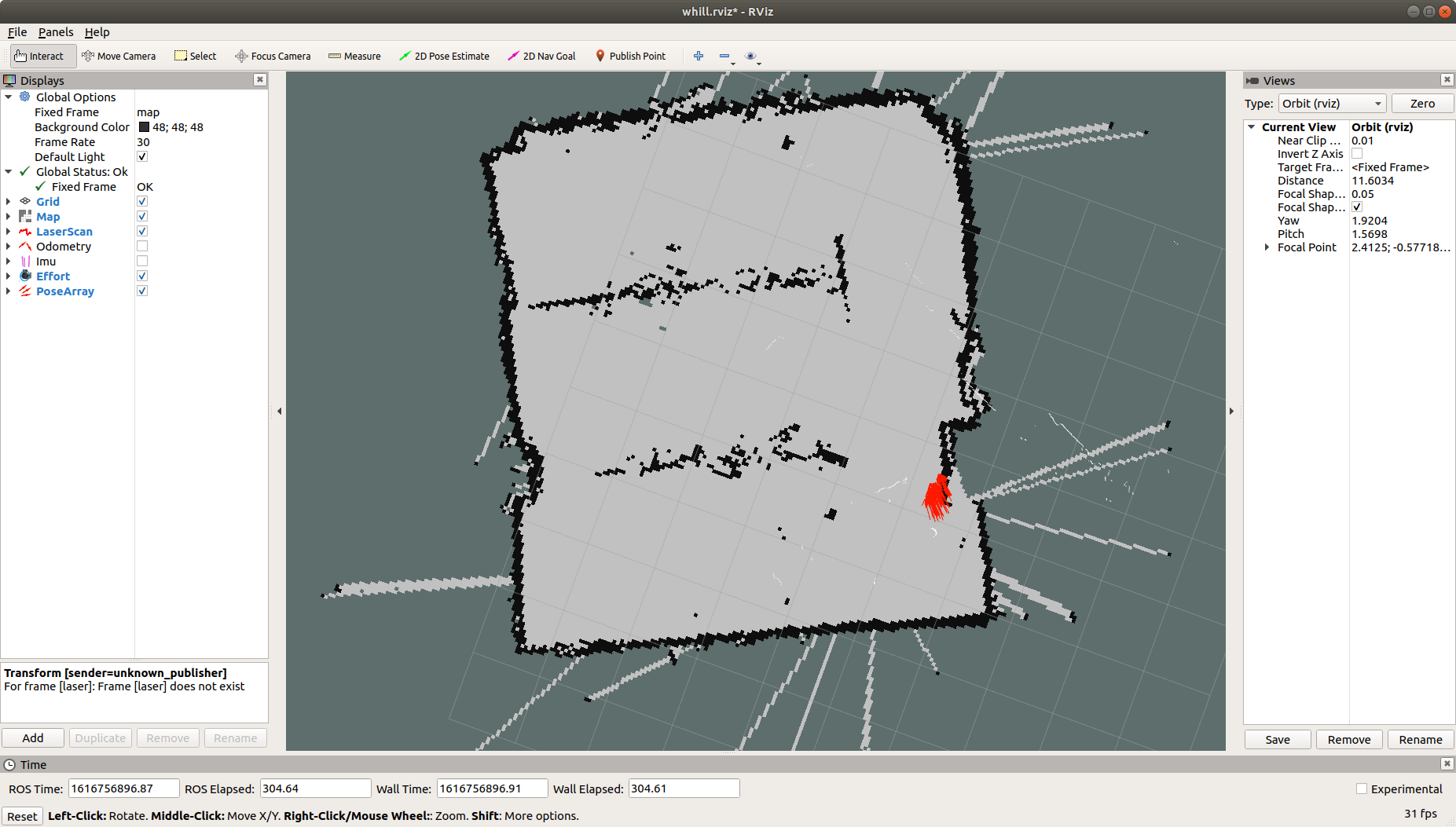Image resolution: width=1456 pixels, height=827 pixels.
Task: Select the 2D Pose Estimate tool
Action: point(444,56)
